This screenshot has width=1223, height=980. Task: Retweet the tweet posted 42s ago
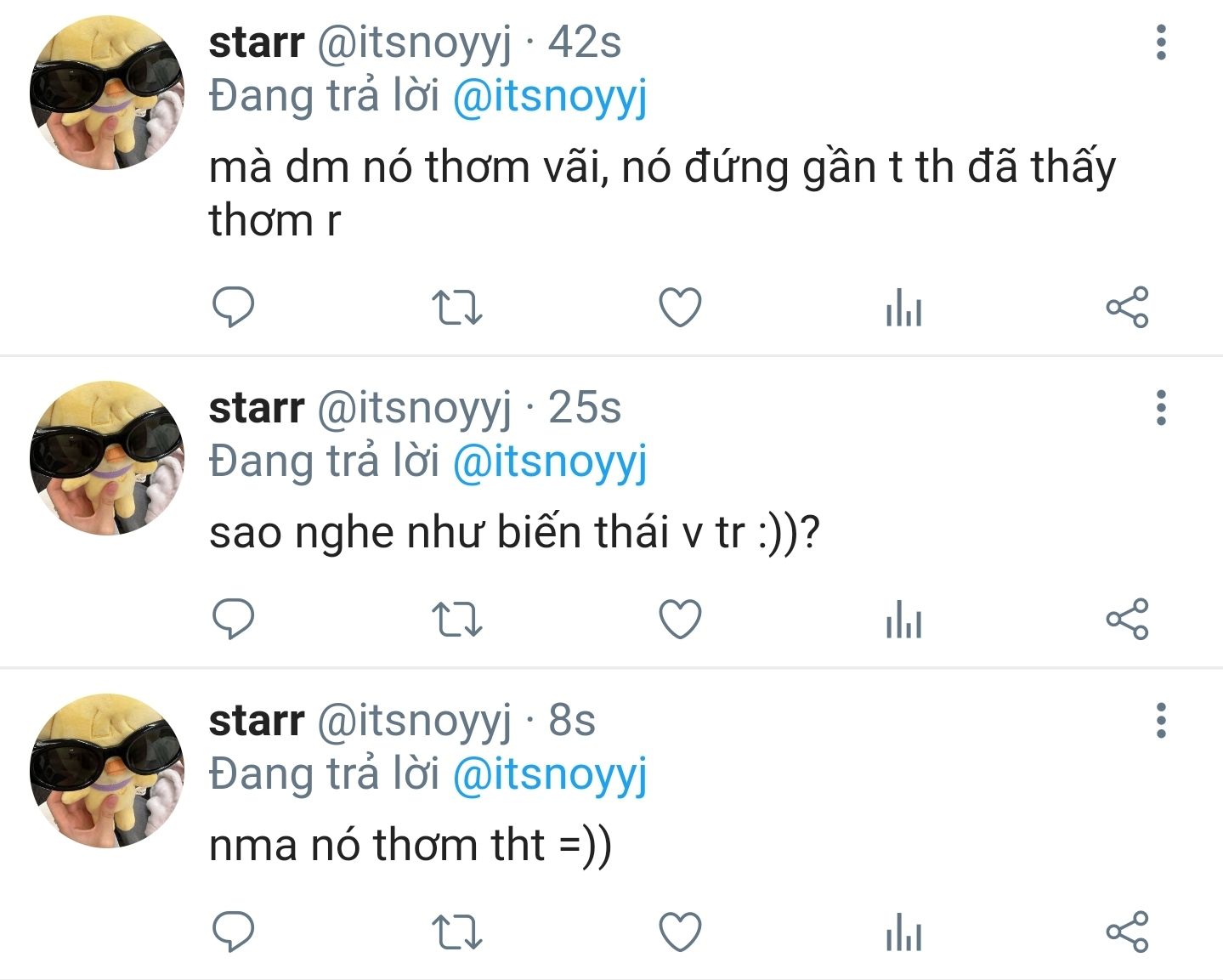[457, 308]
